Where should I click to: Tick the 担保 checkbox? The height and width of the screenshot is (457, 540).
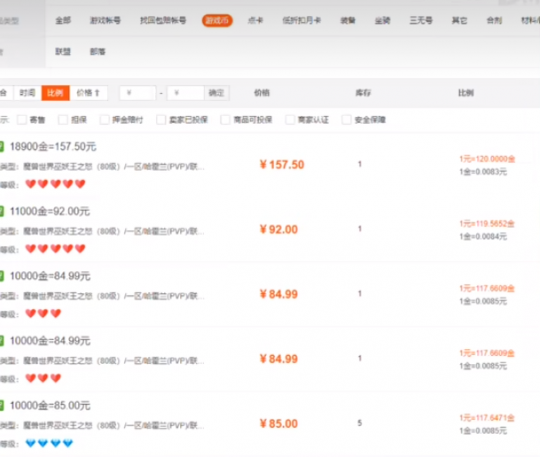pos(63,120)
